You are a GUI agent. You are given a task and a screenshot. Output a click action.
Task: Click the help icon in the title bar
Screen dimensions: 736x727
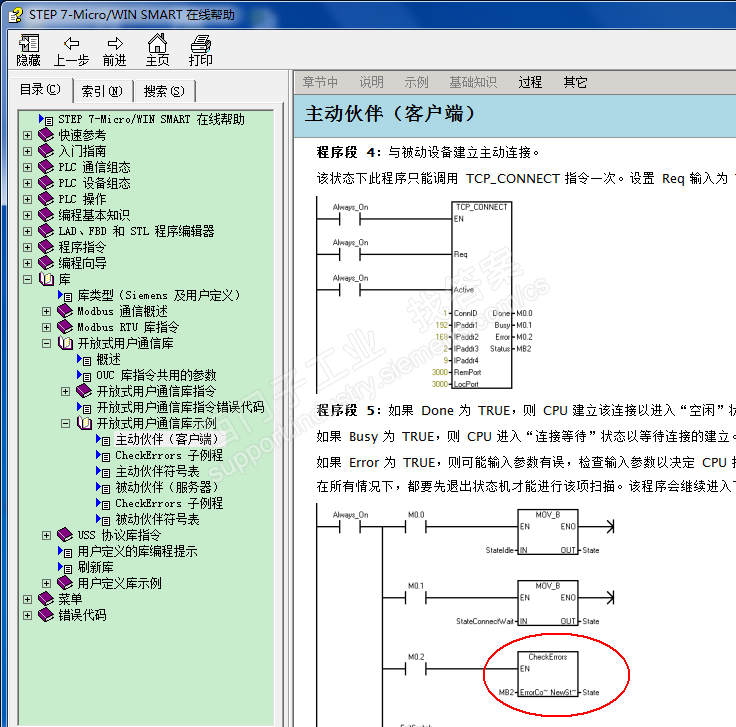click(15, 15)
